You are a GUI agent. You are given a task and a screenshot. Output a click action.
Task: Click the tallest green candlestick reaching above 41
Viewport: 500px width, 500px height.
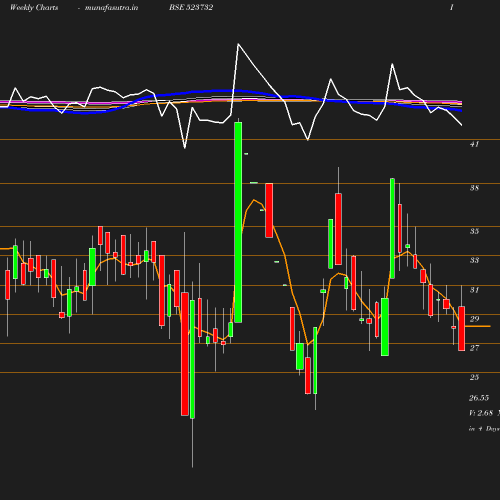238,222
